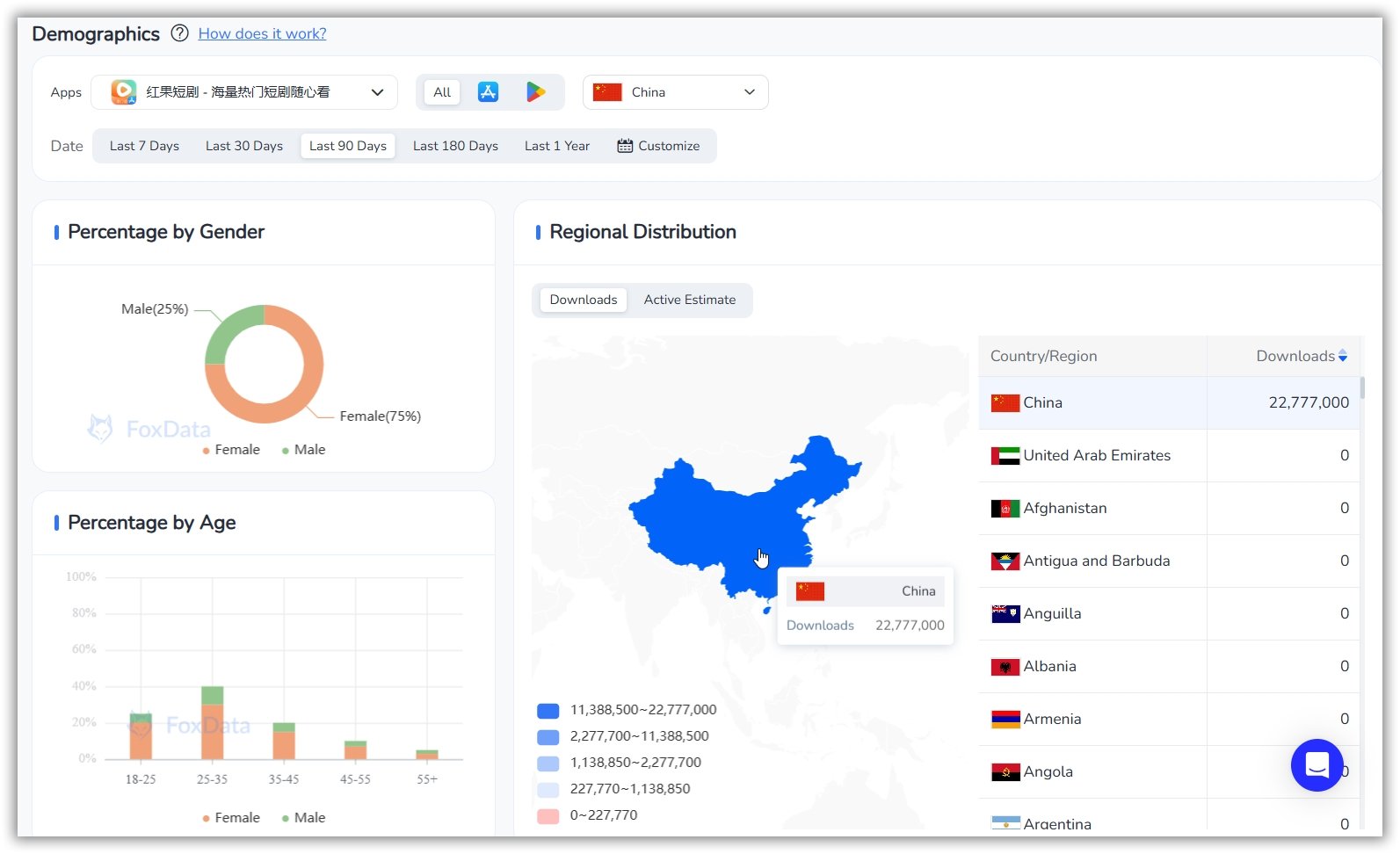
Task: Select the Angola row
Action: 1169,771
